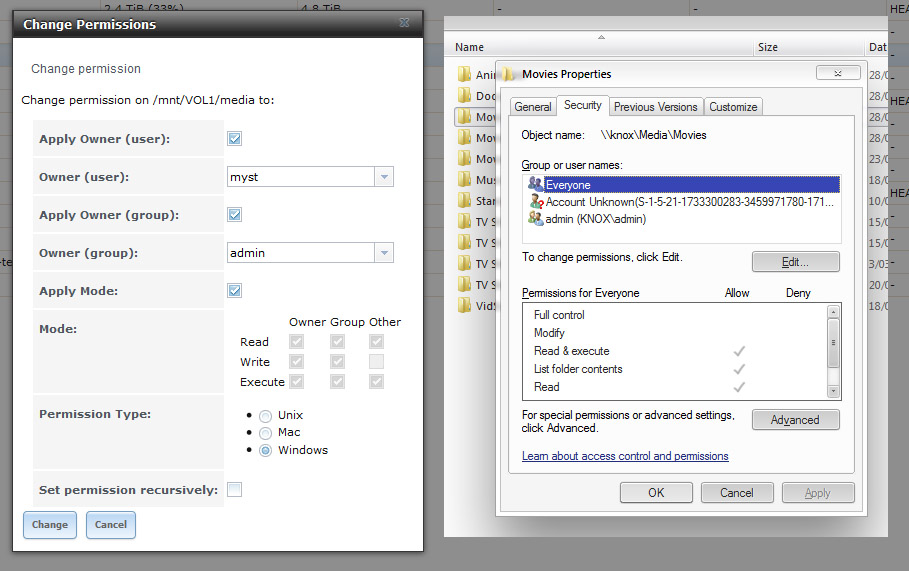
Task: Click the admin user icon
Action: pyautogui.click(x=536, y=218)
